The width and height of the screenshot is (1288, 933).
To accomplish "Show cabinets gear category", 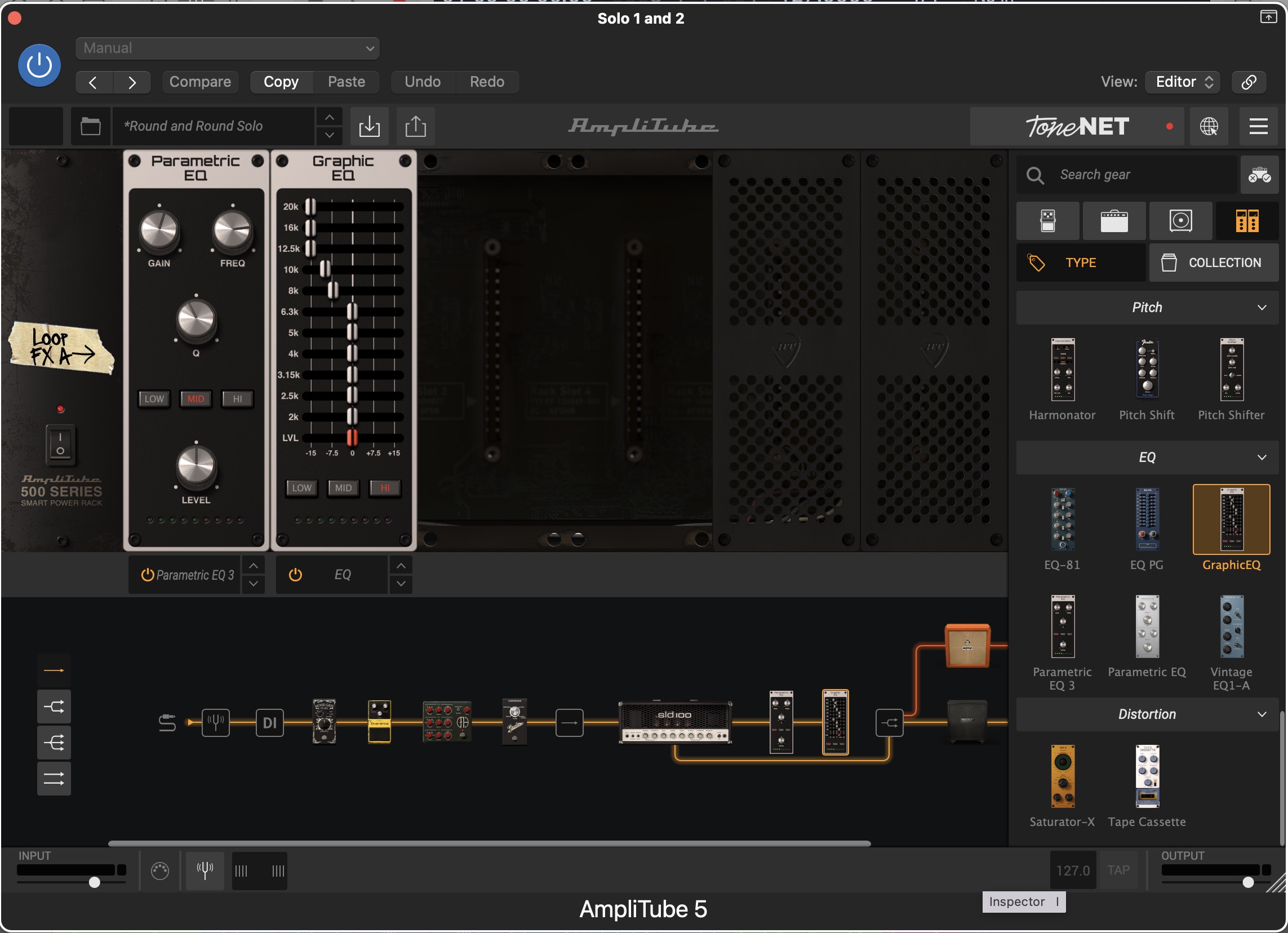I will click(1181, 221).
